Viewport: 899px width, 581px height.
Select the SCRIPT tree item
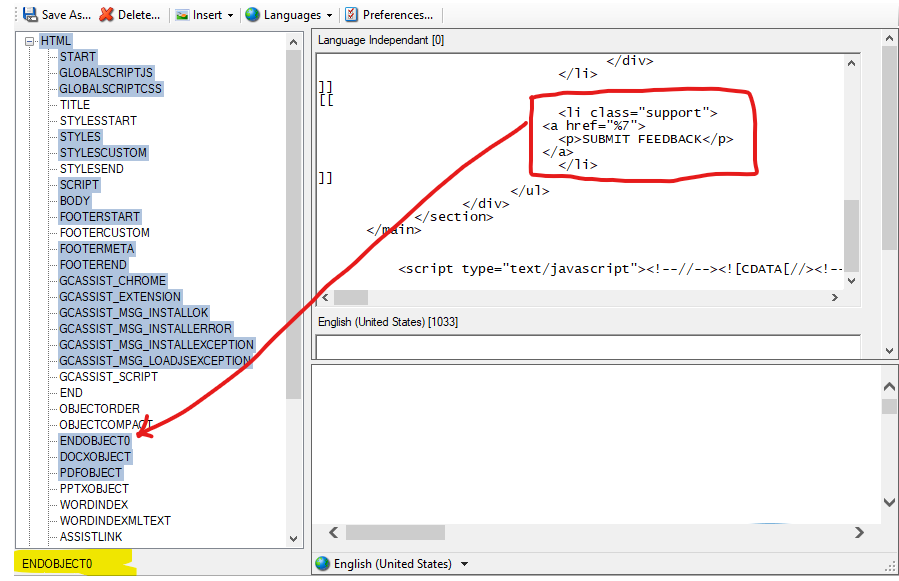point(79,185)
